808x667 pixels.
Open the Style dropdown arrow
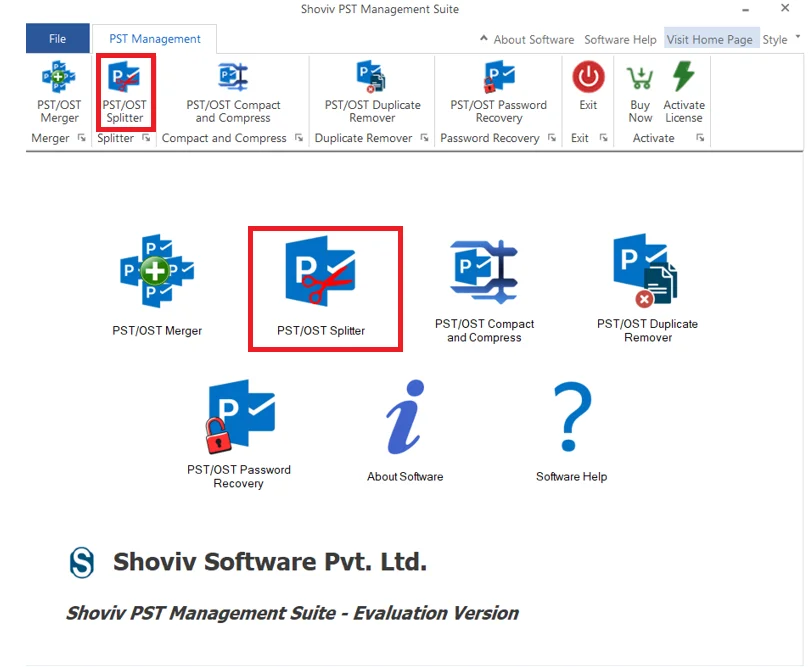(x=798, y=37)
